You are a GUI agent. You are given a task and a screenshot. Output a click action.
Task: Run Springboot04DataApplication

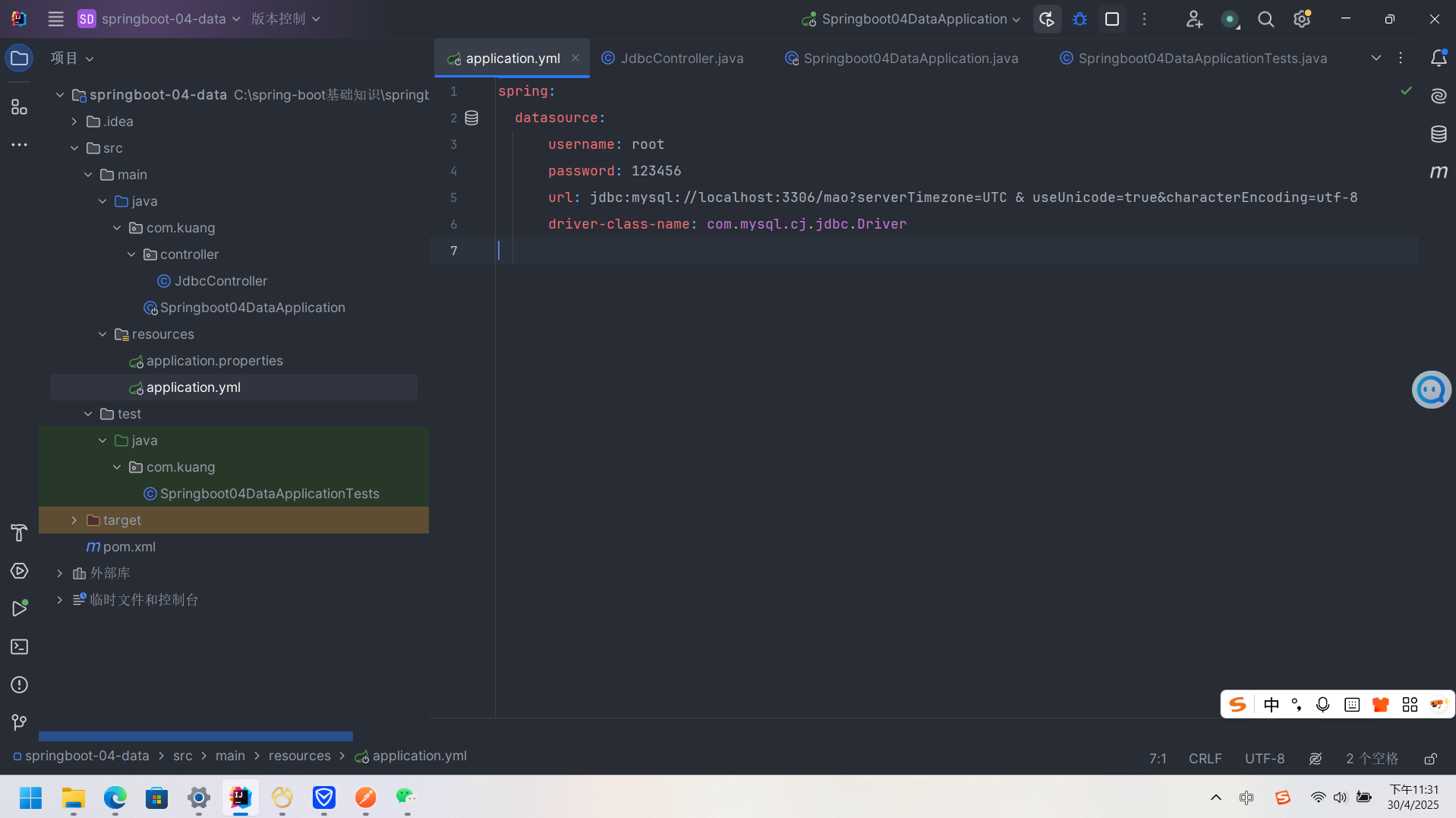[1047, 19]
